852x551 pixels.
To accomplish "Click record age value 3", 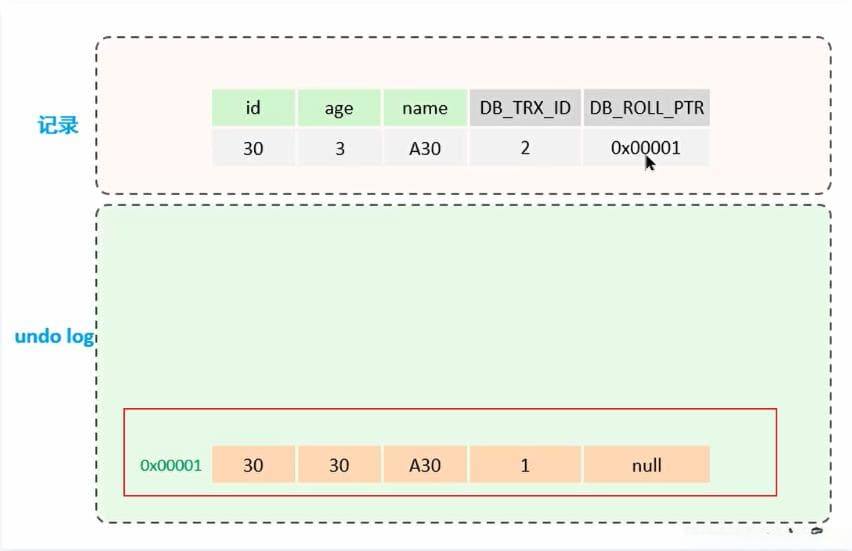I will [x=339, y=148].
